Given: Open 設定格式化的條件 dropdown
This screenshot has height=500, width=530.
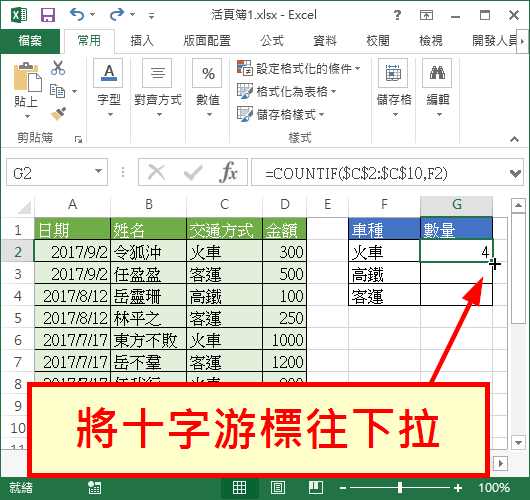Looking at the screenshot, I should [x=299, y=68].
